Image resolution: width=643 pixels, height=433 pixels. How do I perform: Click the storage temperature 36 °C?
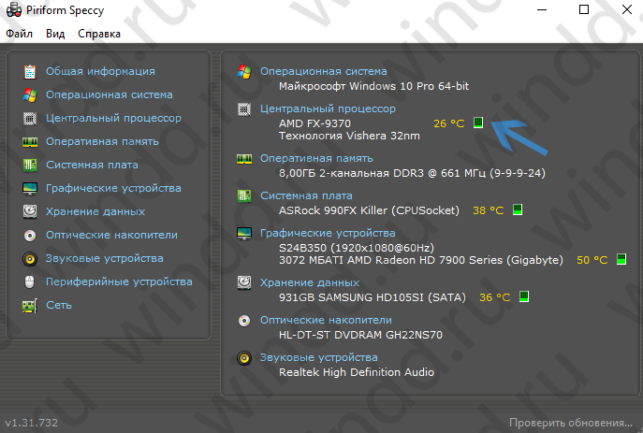coord(495,297)
